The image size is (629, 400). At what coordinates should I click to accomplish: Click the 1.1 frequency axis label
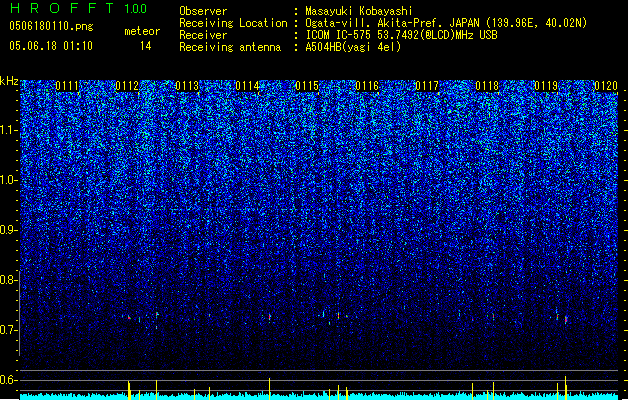click(x=9, y=130)
